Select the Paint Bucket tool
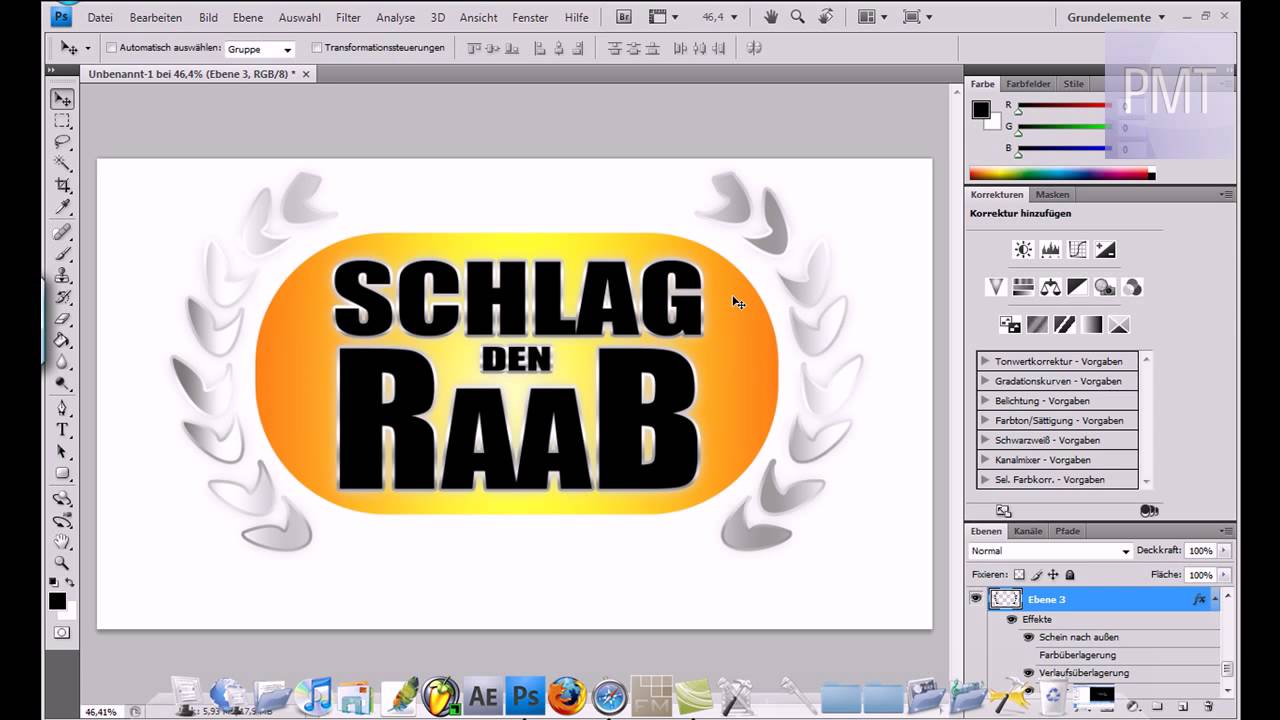 63,341
